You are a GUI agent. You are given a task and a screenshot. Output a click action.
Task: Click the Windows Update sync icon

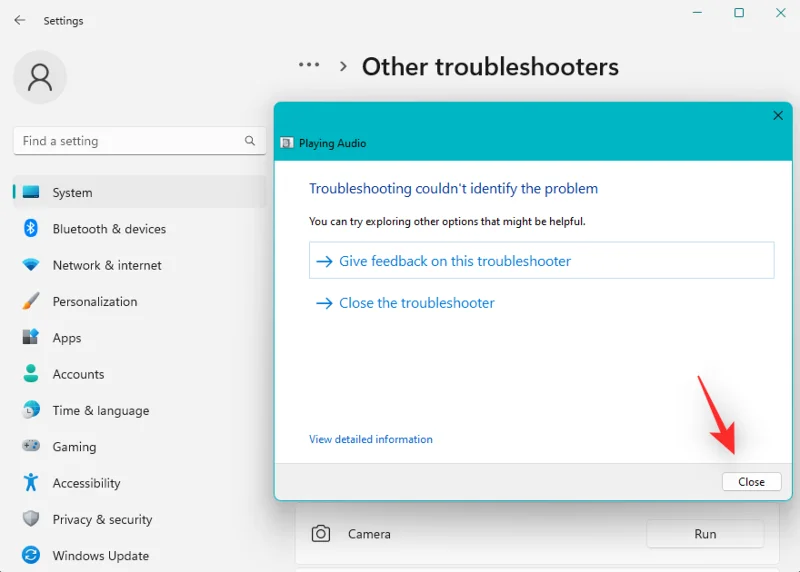click(31, 555)
